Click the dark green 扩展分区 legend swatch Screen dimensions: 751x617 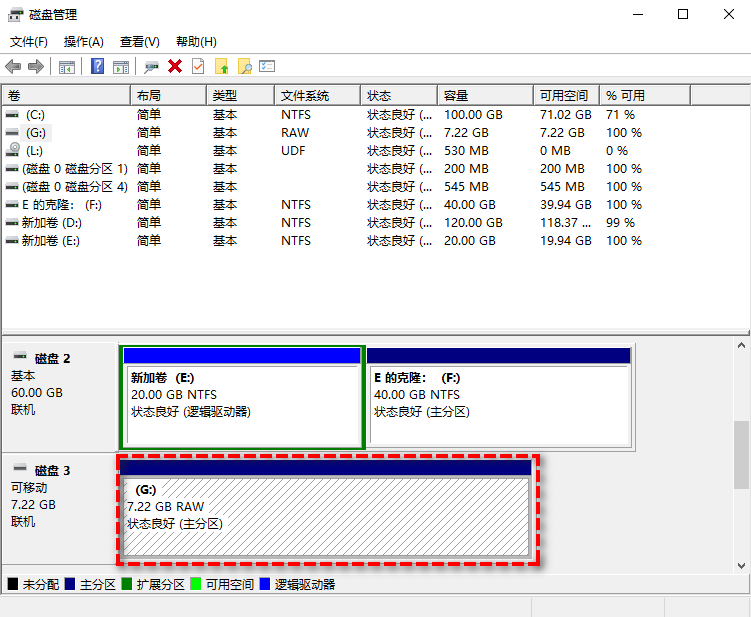(x=126, y=584)
